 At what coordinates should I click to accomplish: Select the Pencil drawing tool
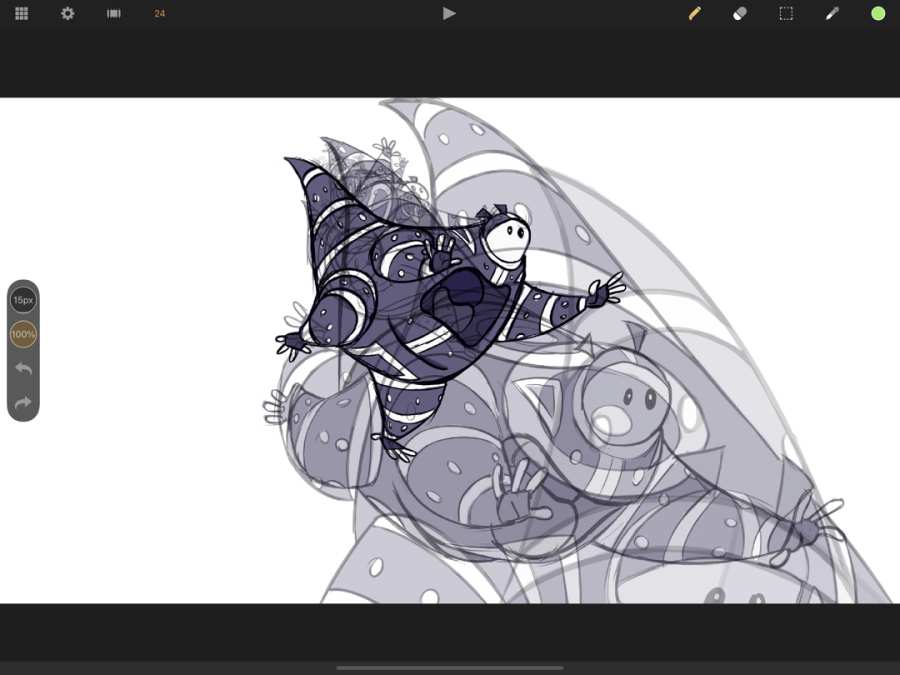[x=694, y=14]
